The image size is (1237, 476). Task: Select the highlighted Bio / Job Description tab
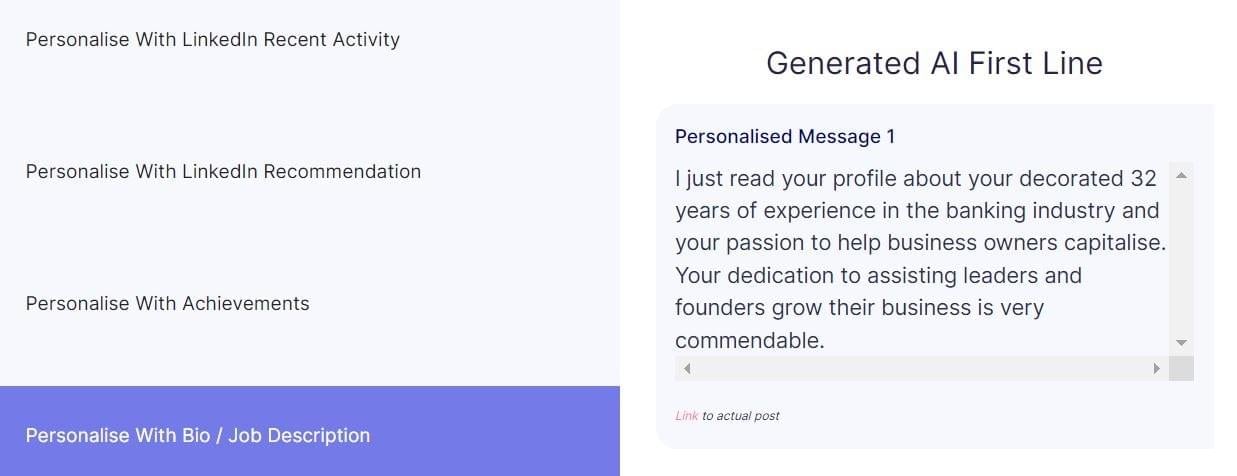coord(198,435)
